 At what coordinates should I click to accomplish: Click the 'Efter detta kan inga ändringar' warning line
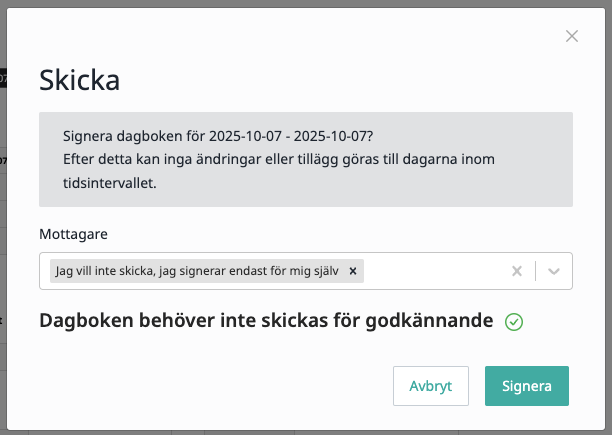point(279,159)
